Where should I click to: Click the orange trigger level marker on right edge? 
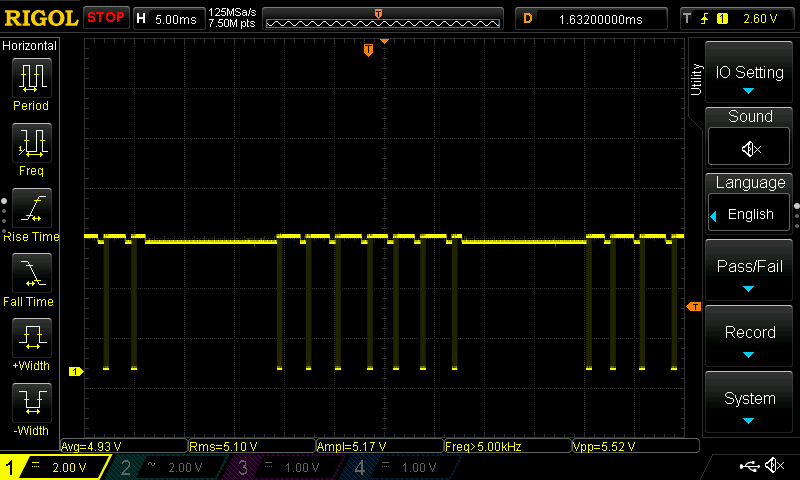pyautogui.click(x=695, y=306)
